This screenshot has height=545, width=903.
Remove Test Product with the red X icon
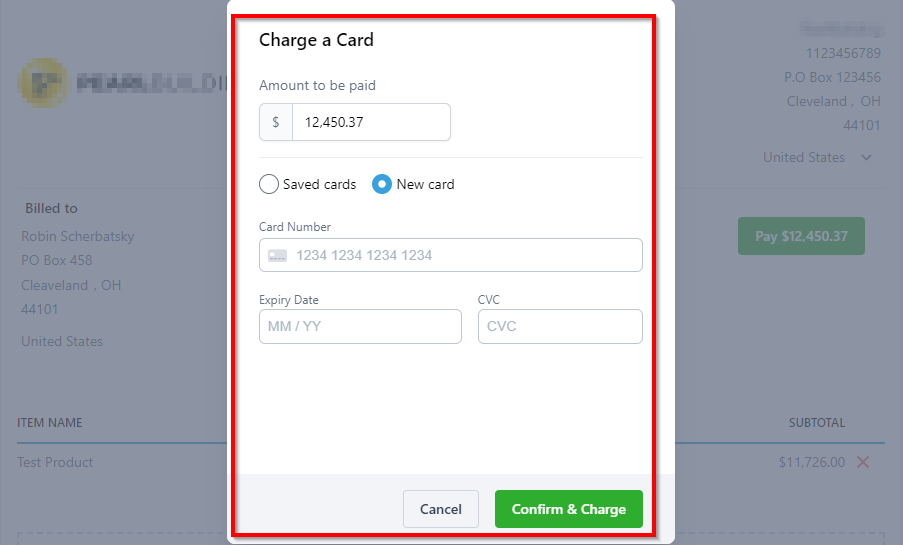coord(863,462)
